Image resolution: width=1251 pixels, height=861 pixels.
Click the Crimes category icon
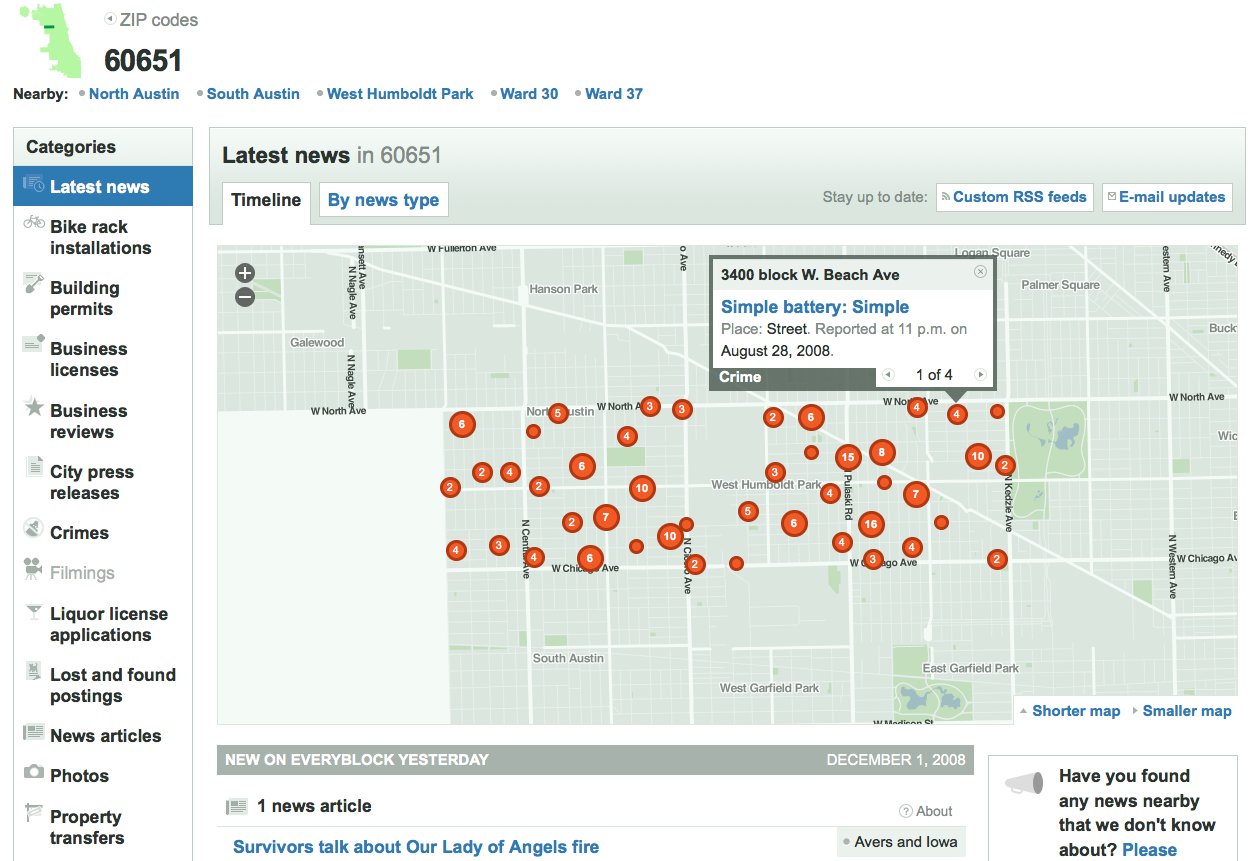click(x=34, y=528)
